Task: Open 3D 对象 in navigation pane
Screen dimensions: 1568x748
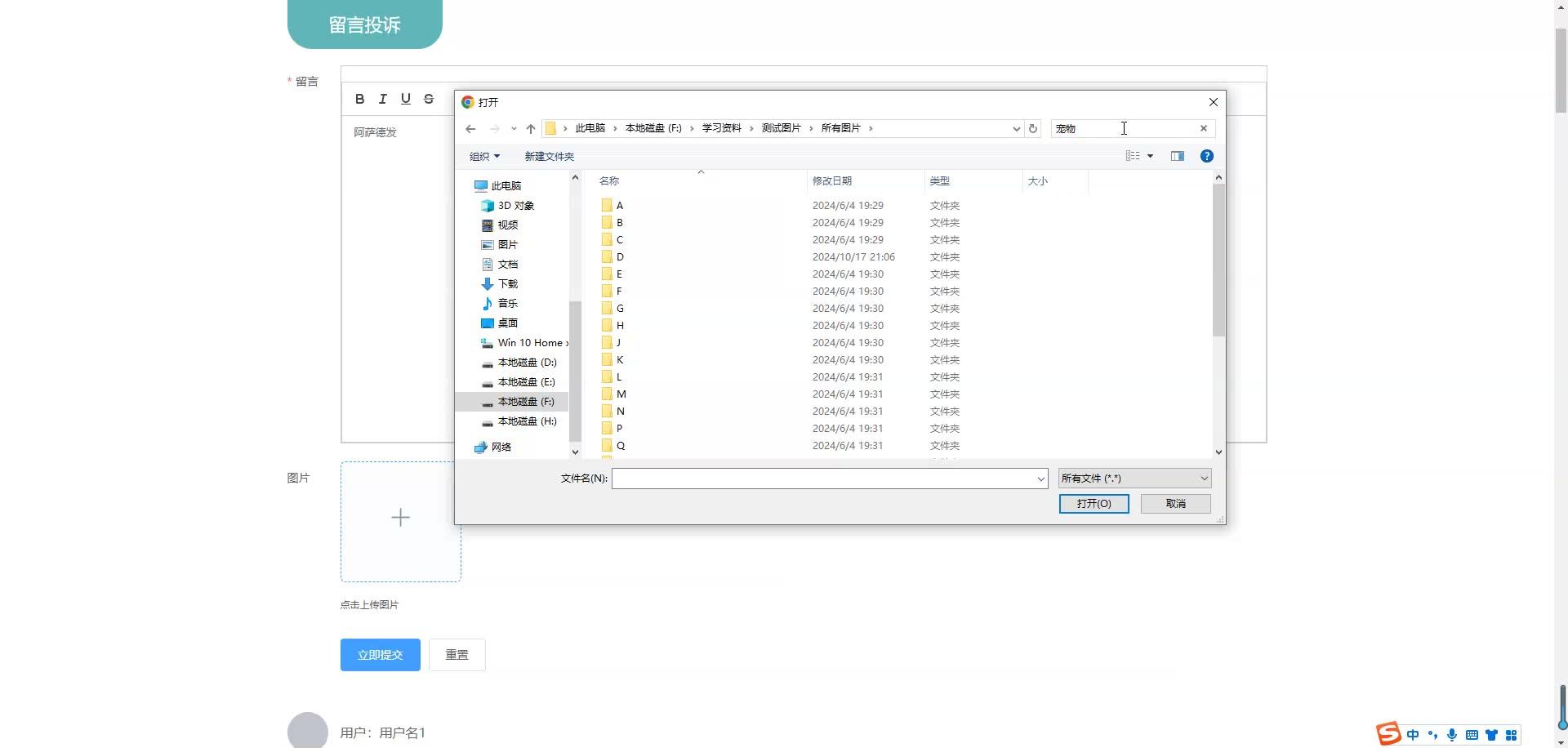Action: point(515,206)
